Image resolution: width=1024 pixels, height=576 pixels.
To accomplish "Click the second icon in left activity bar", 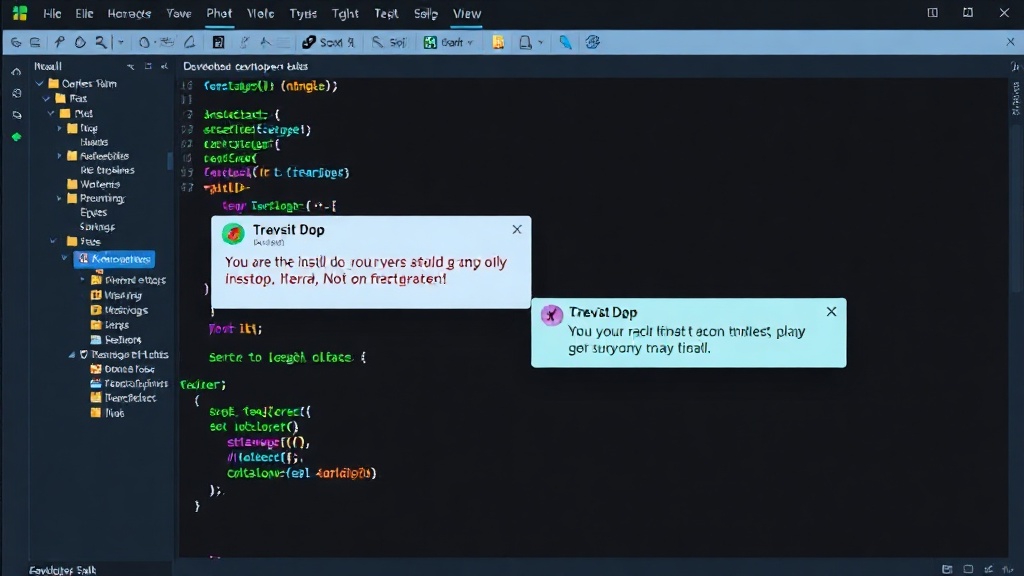I will point(16,93).
